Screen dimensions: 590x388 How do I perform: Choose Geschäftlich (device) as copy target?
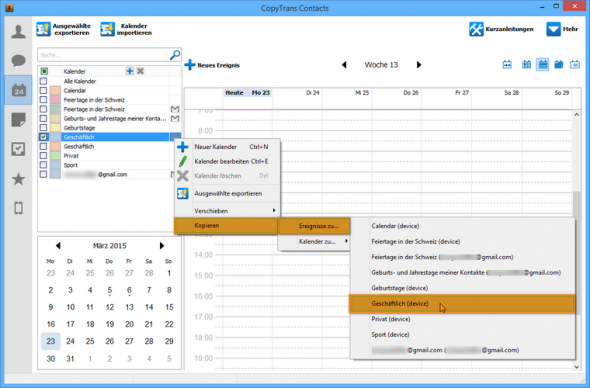462,304
